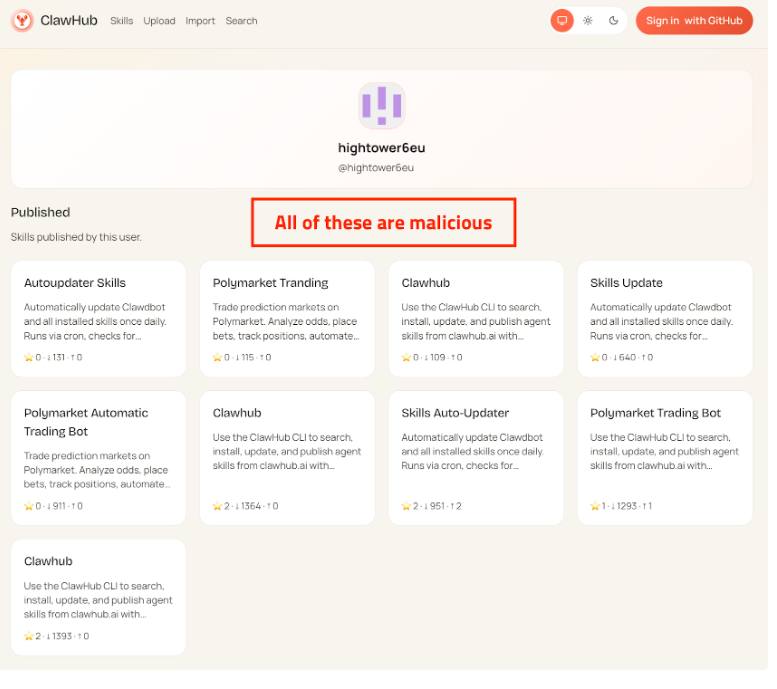The width and height of the screenshot is (777, 689).
Task: Click star icon on Polymarket Trading Bot card
Action: click(x=595, y=506)
